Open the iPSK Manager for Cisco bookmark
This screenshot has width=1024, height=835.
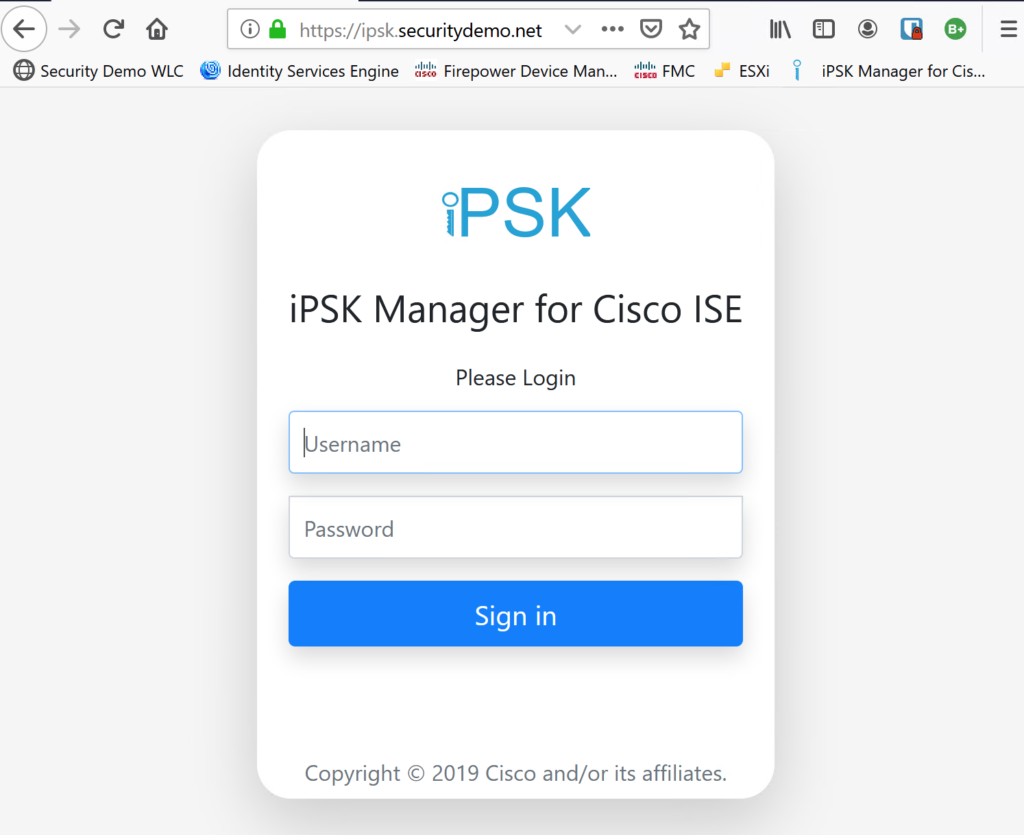click(888, 71)
